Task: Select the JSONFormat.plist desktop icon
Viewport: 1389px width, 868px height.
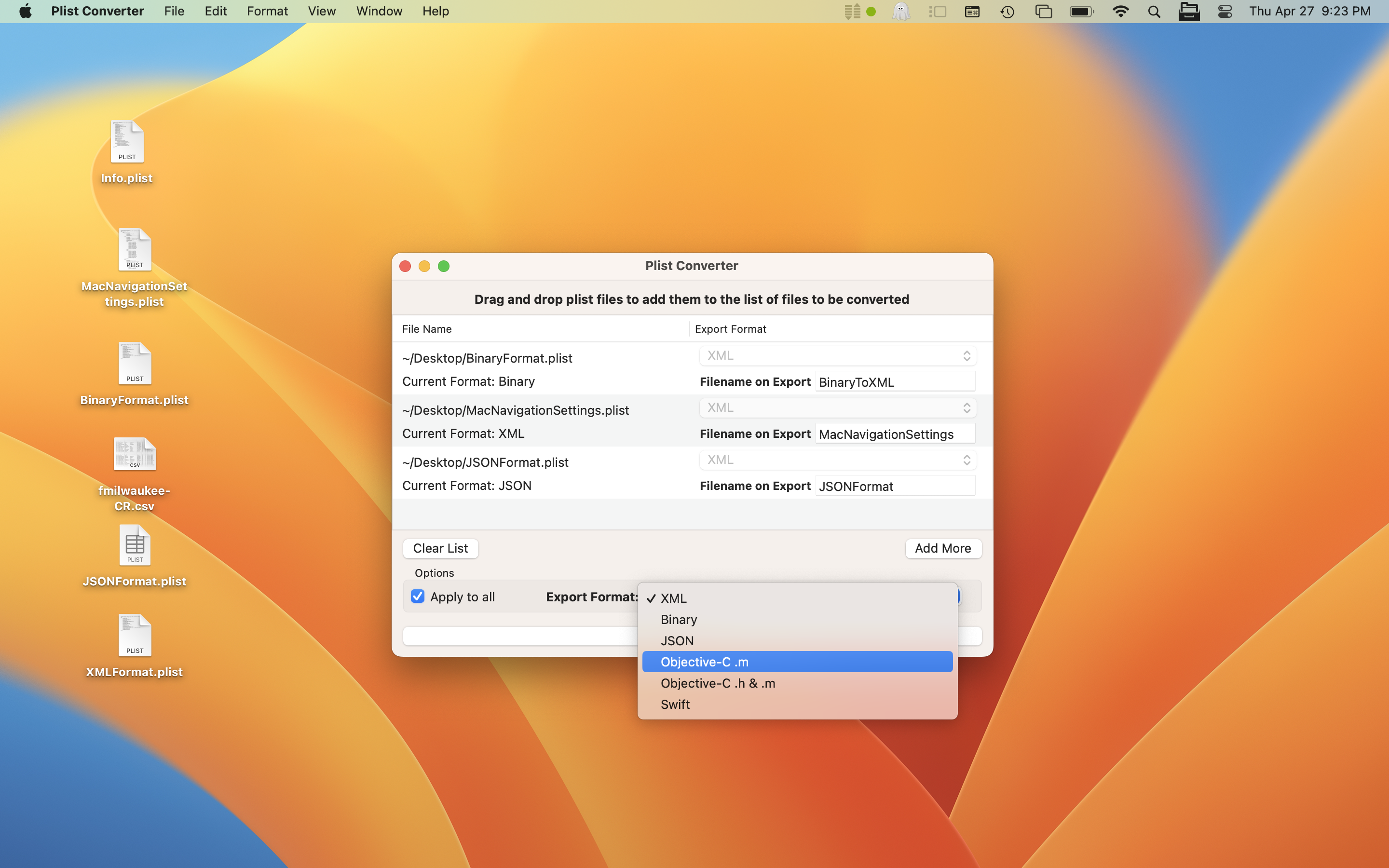Action: [134, 545]
